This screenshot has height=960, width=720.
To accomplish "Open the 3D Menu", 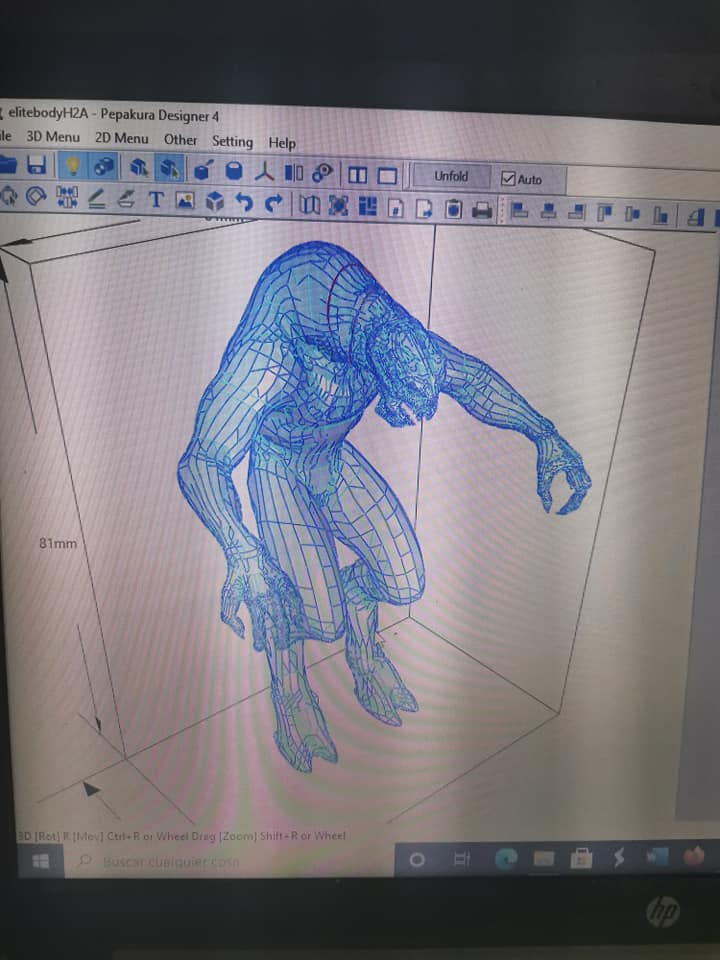I will (x=53, y=137).
